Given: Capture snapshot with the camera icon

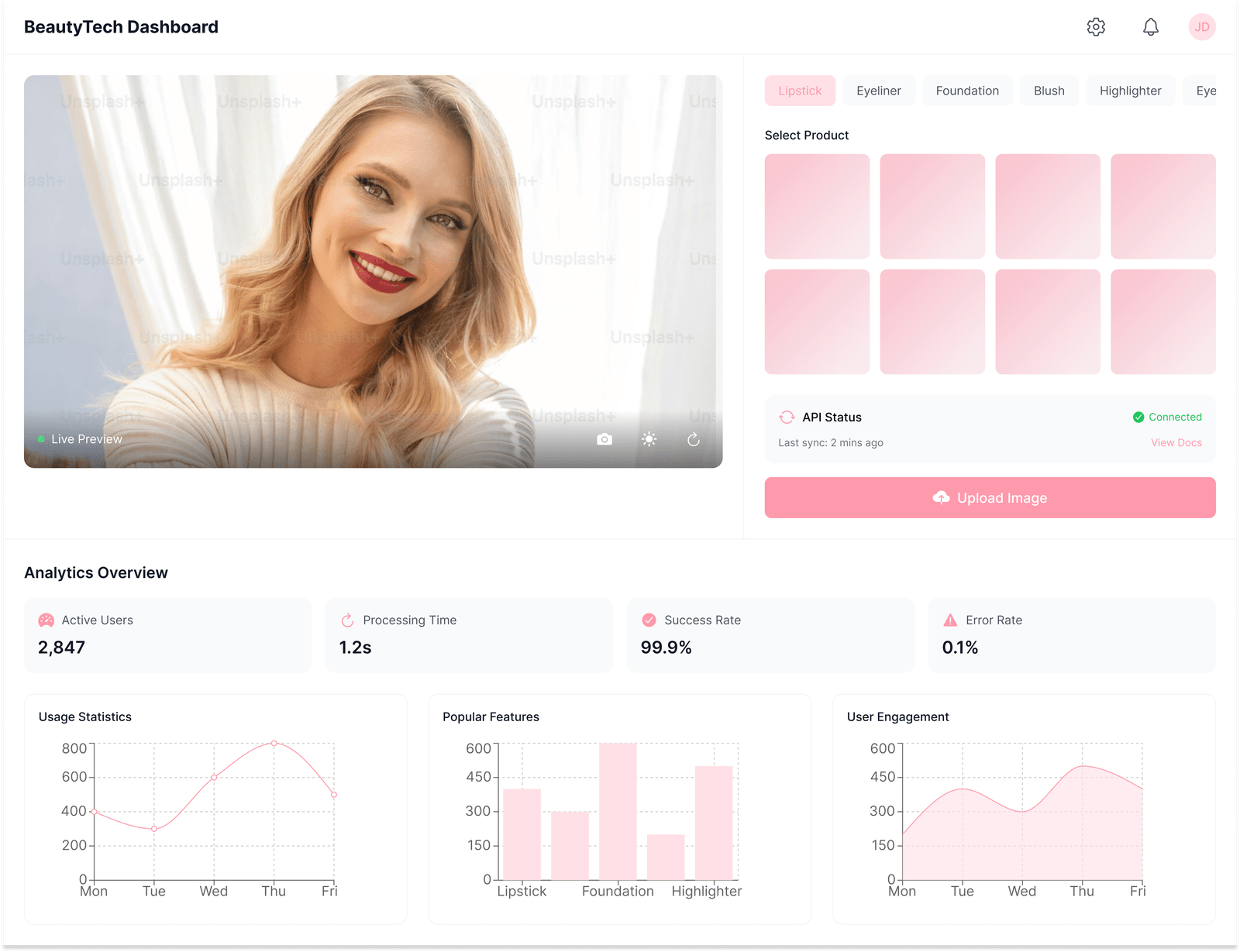Looking at the screenshot, I should 604,439.
